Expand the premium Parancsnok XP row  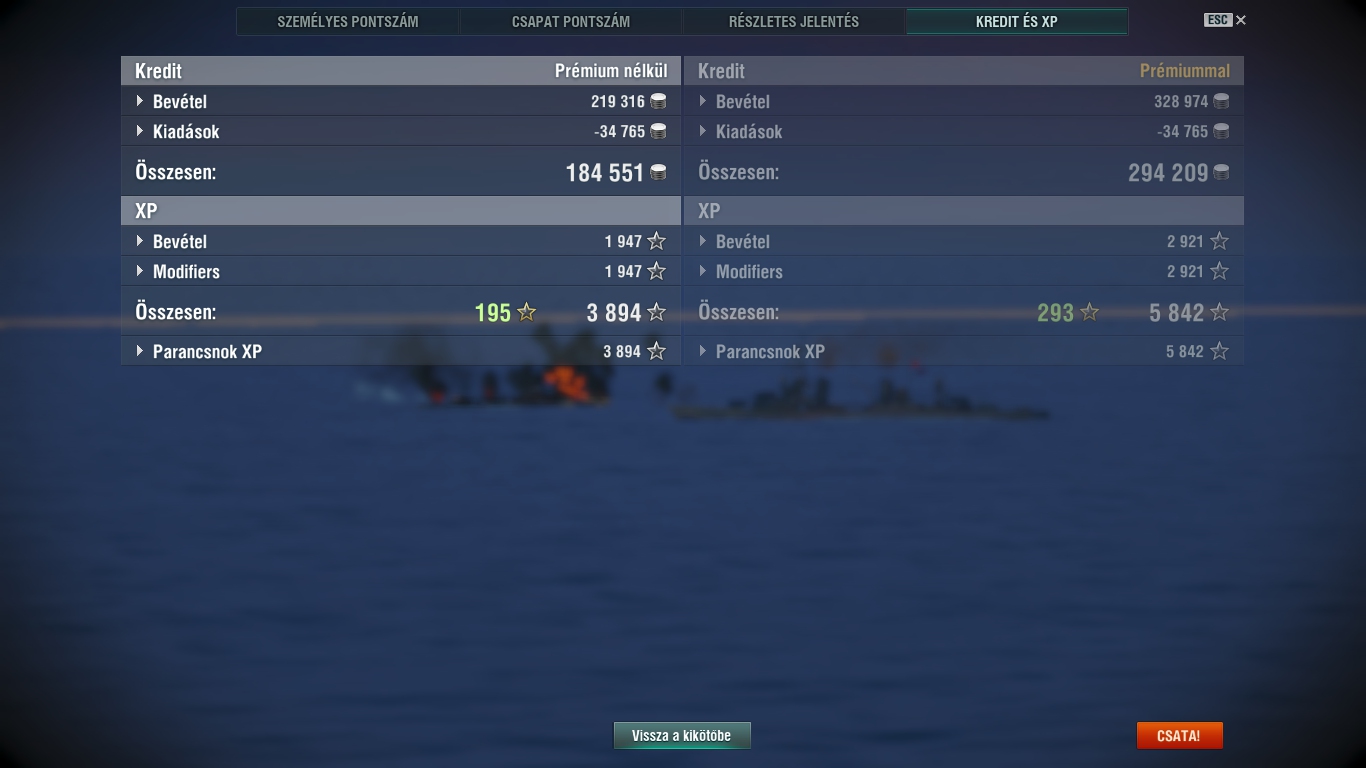[x=964, y=351]
